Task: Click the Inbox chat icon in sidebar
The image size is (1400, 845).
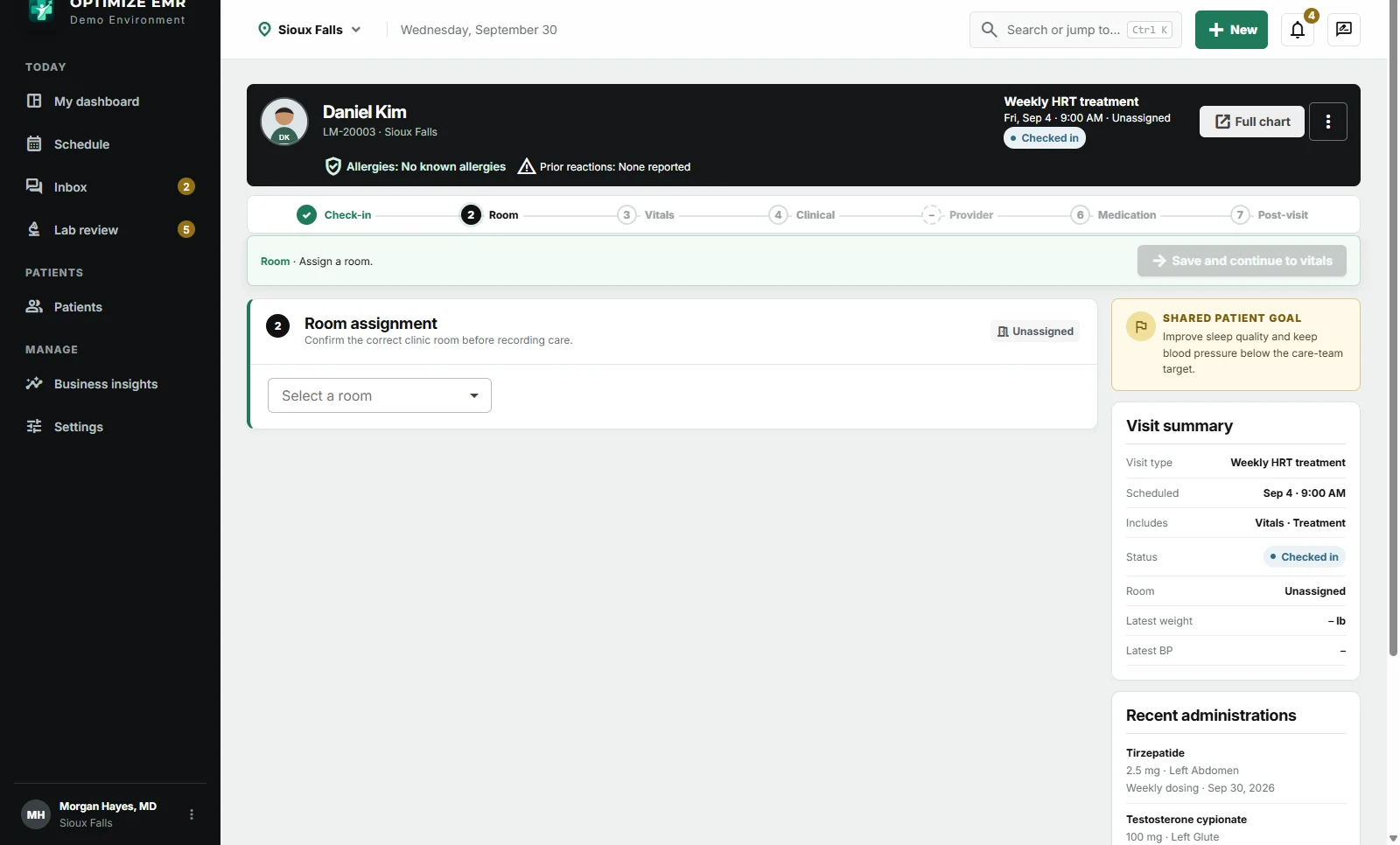Action: 34,186
